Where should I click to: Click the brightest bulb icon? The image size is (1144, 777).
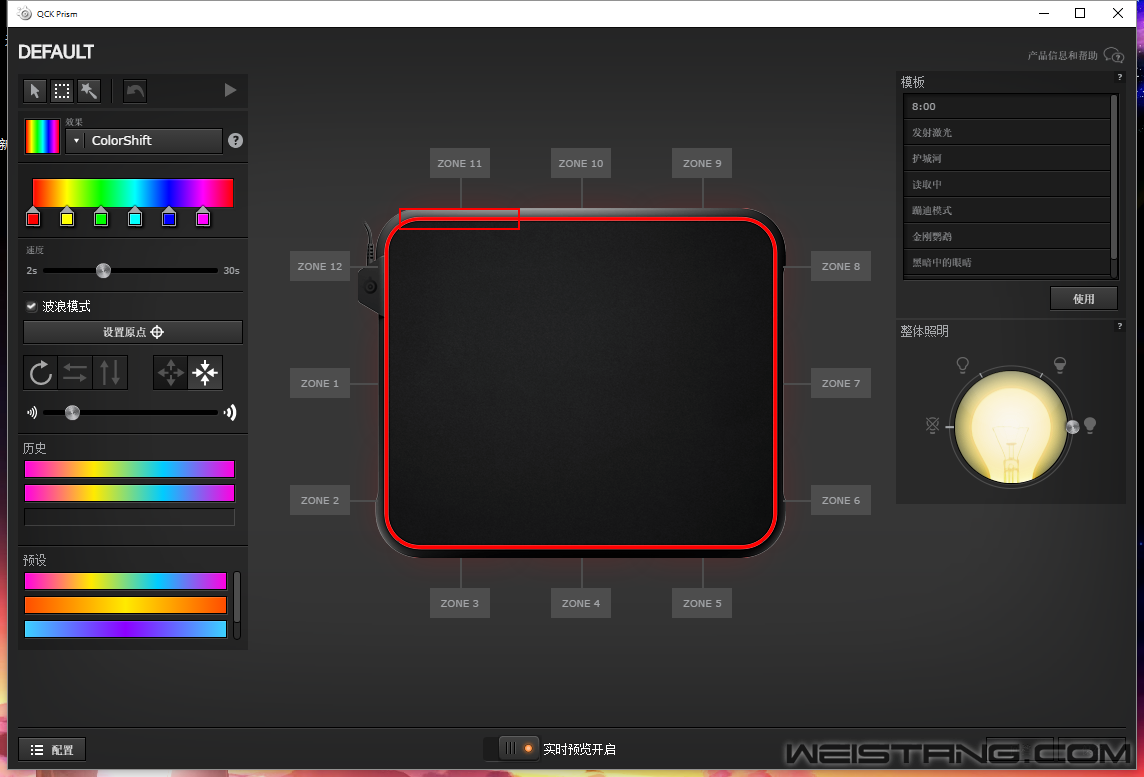pyautogui.click(x=1090, y=425)
